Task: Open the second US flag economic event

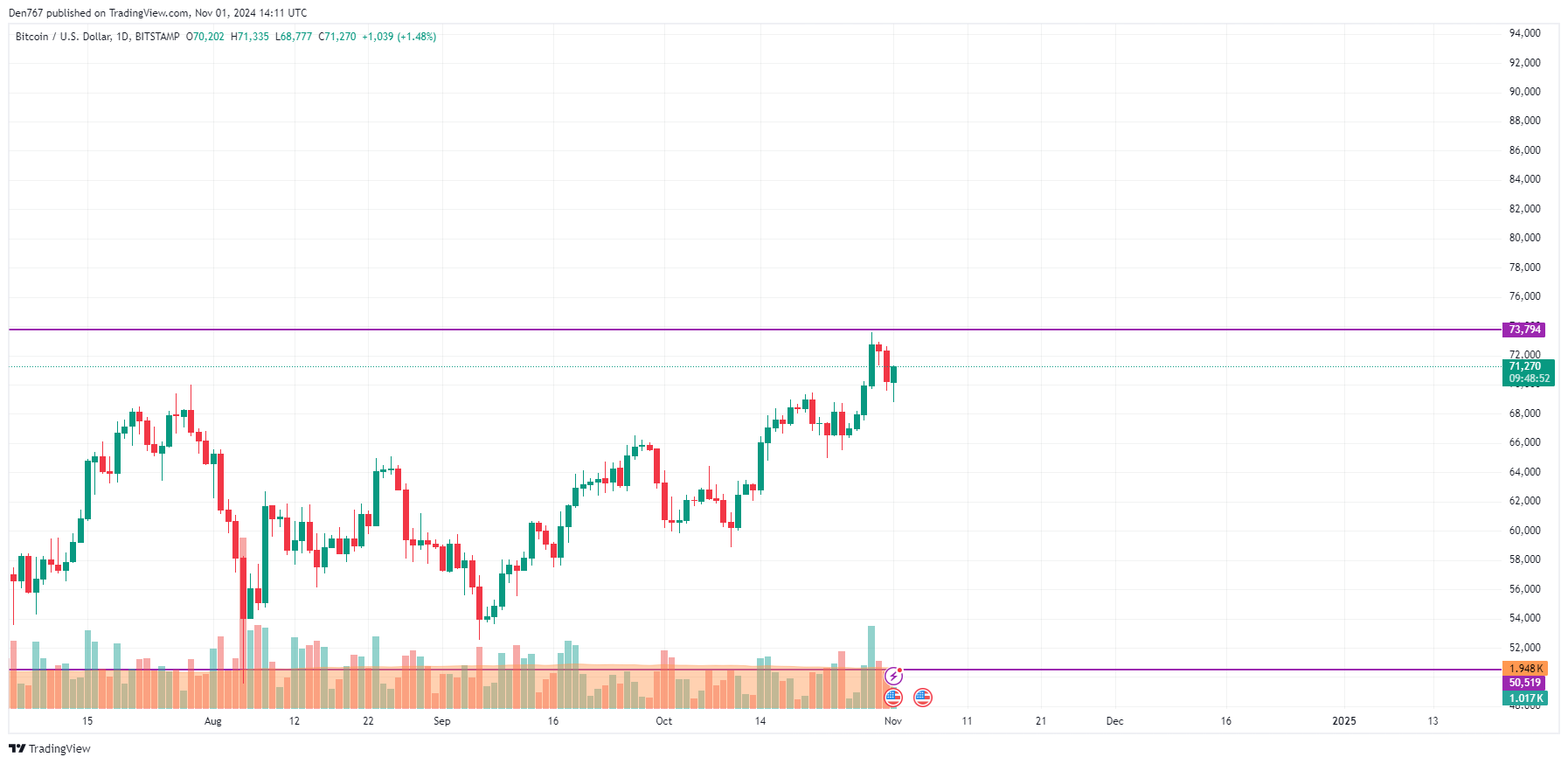Action: point(923,698)
